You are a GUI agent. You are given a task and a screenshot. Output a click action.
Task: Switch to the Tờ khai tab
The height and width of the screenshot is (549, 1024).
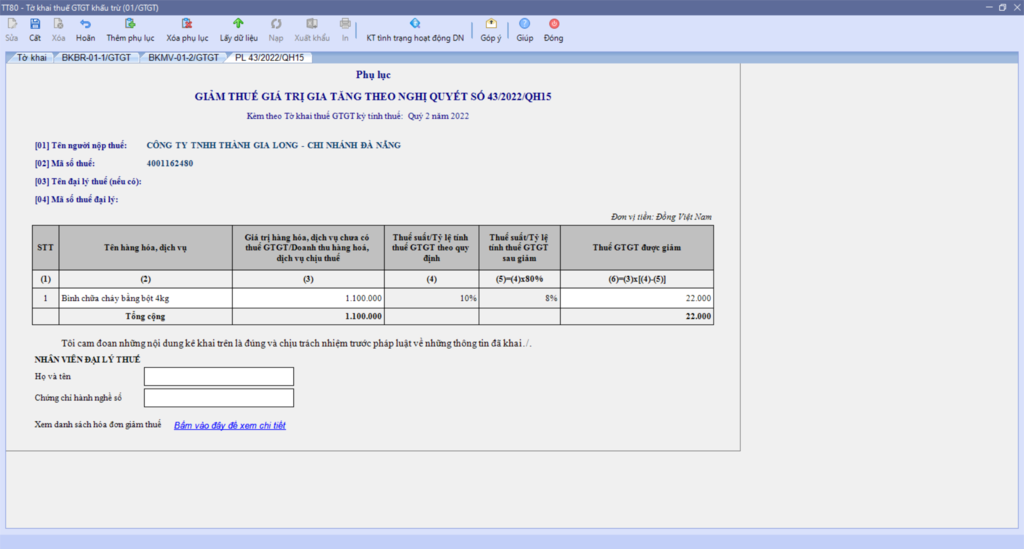point(31,57)
